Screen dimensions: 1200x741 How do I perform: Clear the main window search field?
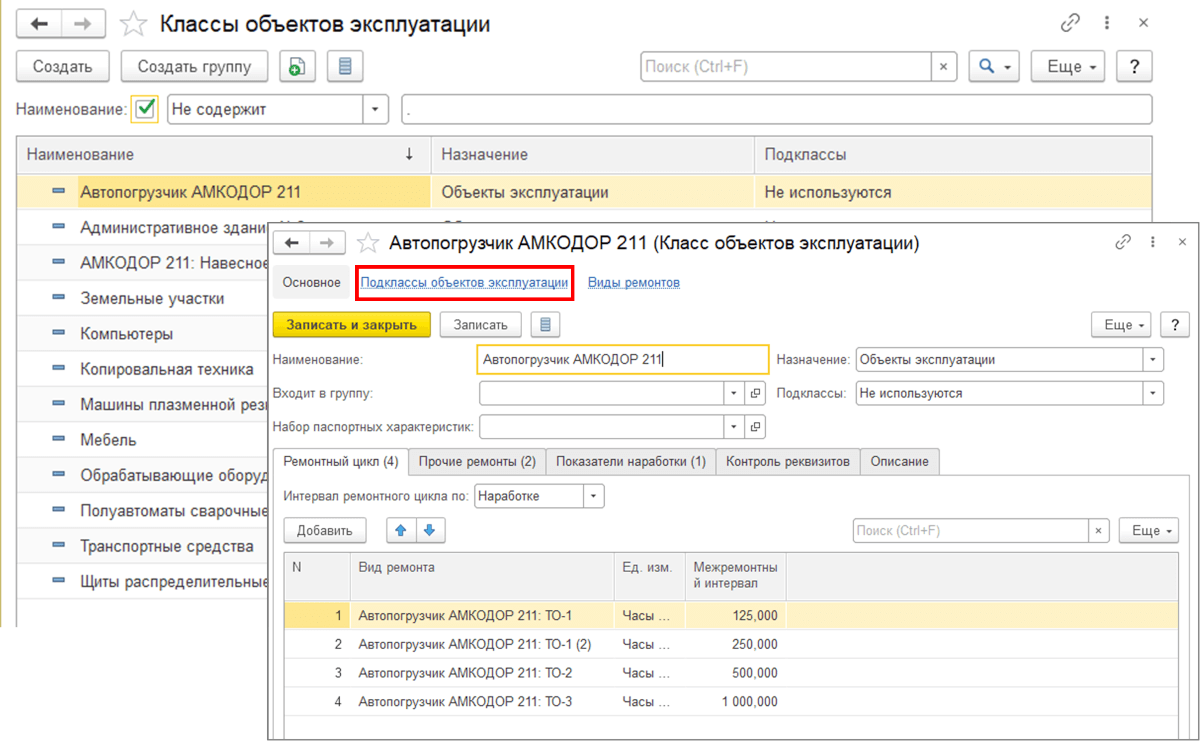pyautogui.click(x=944, y=67)
